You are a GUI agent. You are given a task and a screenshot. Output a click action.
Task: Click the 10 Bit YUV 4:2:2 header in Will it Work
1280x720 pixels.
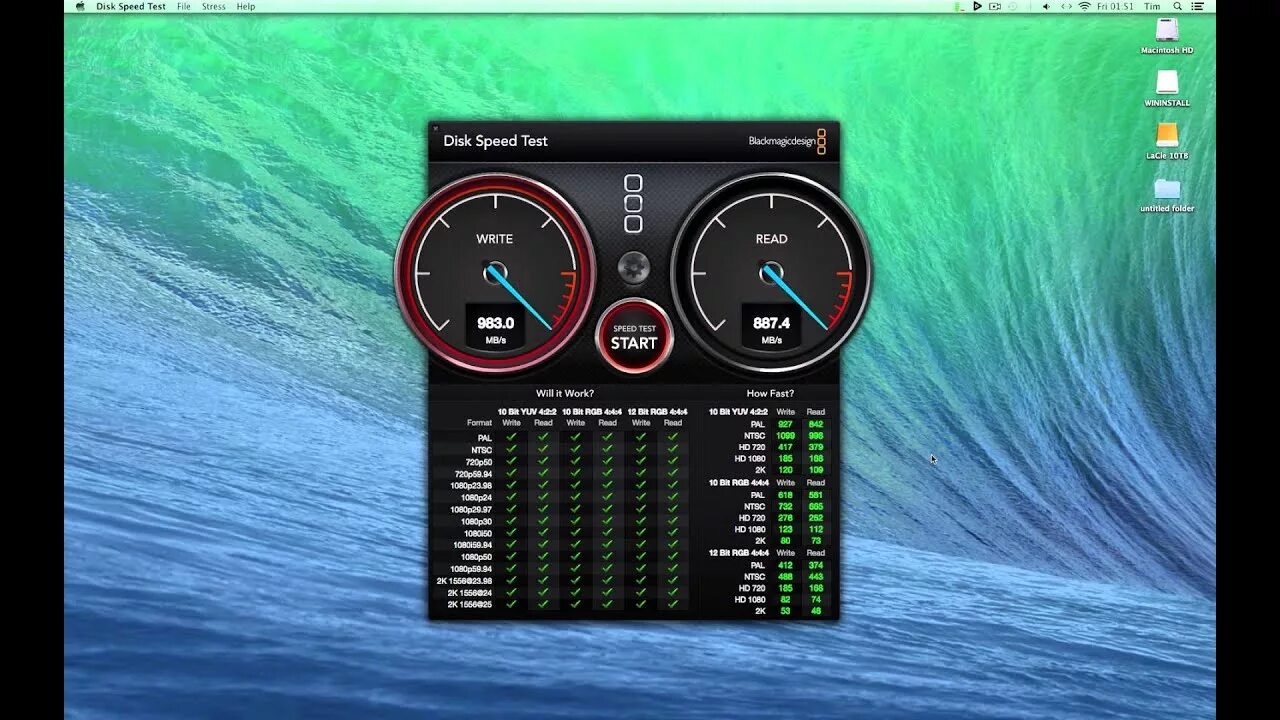pyautogui.click(x=527, y=411)
